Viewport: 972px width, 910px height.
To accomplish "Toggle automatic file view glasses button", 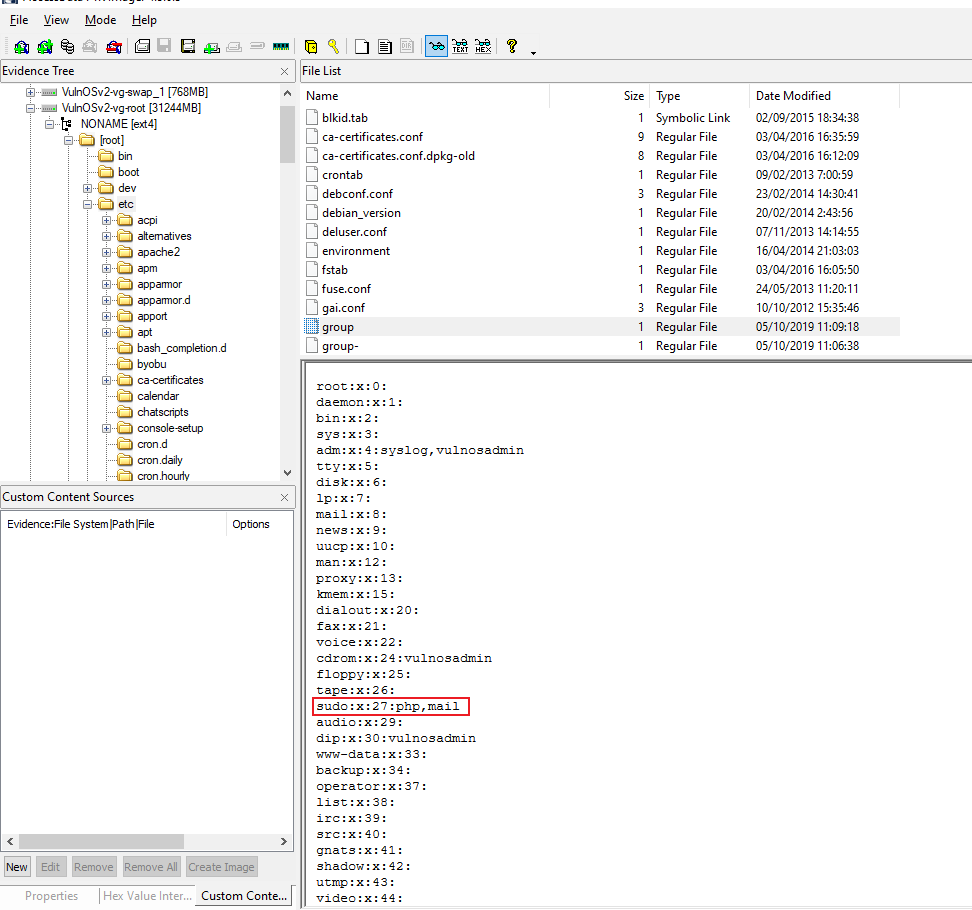I will 436,47.
